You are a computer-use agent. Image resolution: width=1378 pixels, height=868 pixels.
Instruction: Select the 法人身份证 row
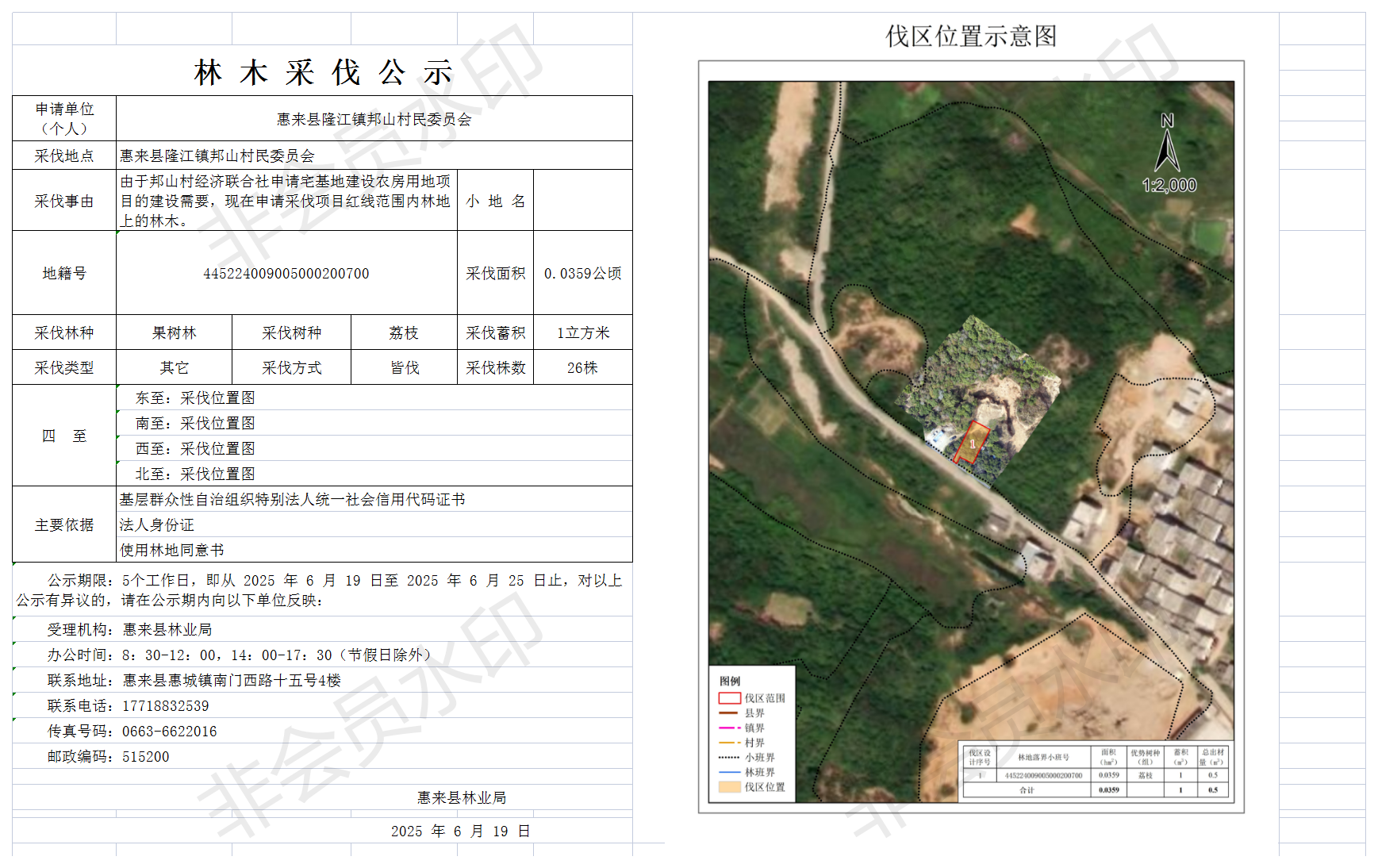(x=374, y=524)
